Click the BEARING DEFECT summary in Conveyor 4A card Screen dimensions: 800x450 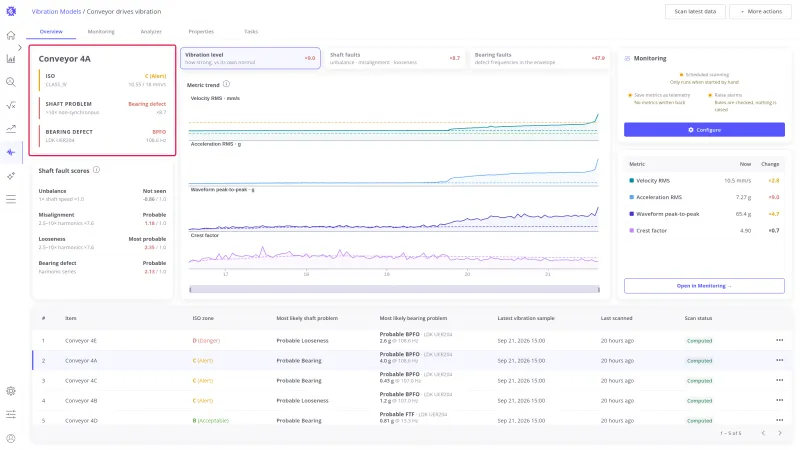pyautogui.click(x=103, y=136)
